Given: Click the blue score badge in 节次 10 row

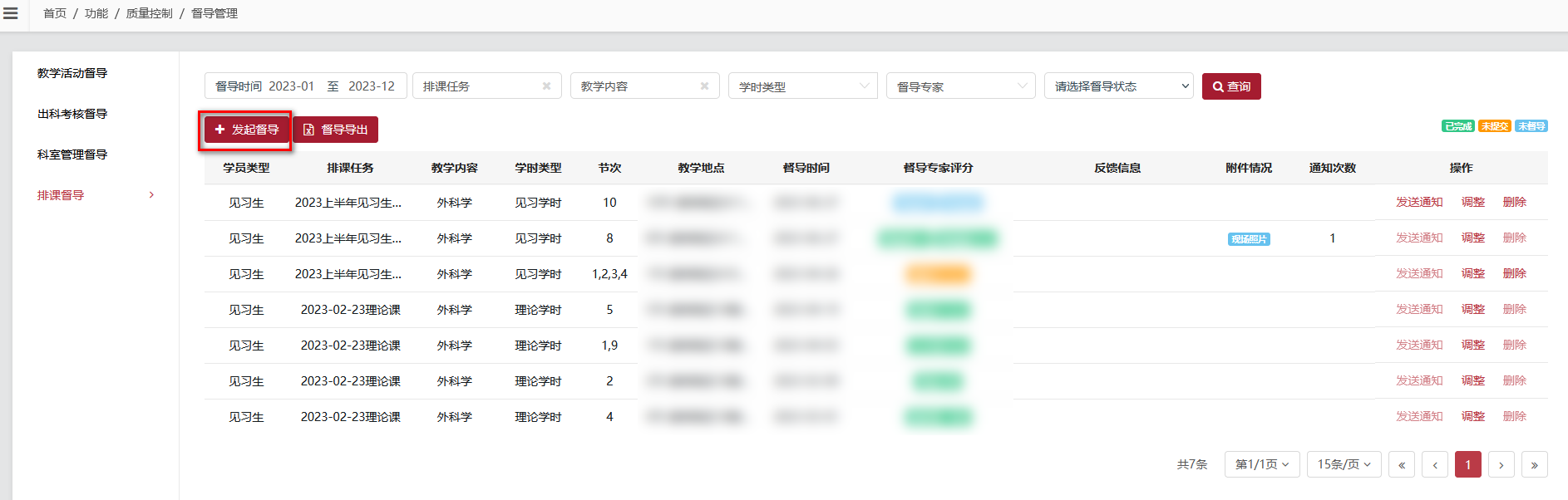Looking at the screenshot, I should 938,203.
